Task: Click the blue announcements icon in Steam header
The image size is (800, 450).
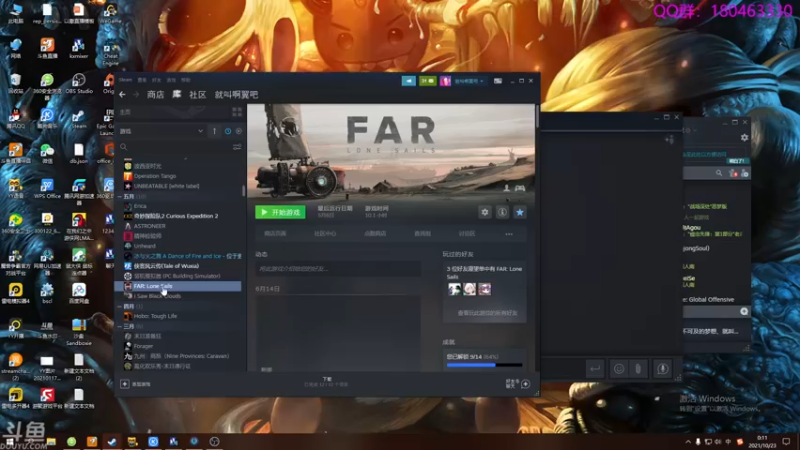Action: [408, 81]
